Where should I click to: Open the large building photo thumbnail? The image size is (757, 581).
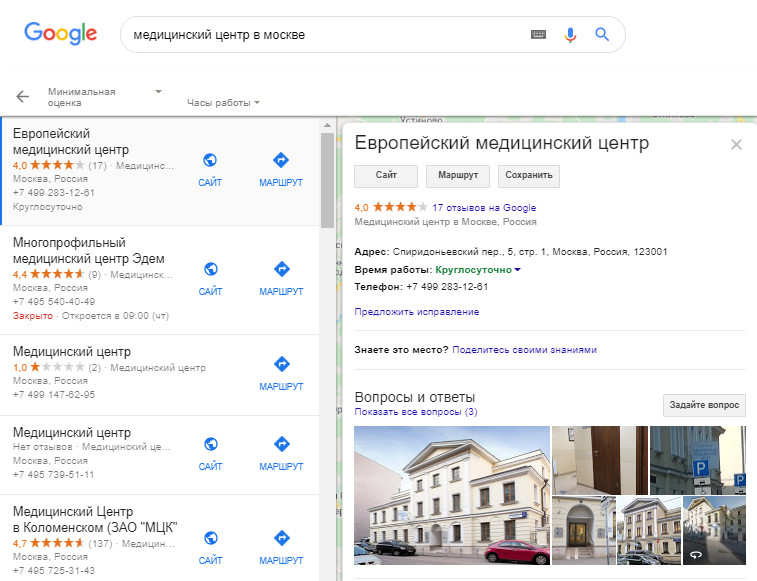coord(451,496)
